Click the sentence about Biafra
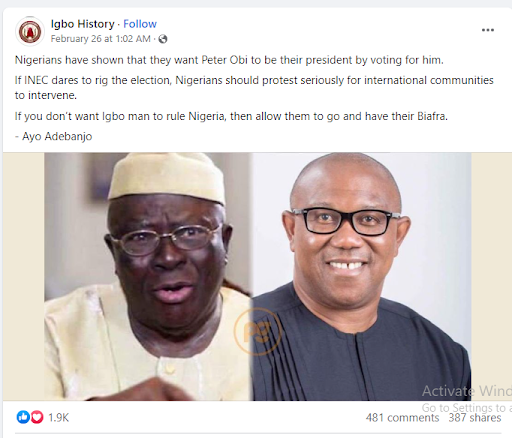Image resolution: width=512 pixels, height=438 pixels. [x=231, y=116]
